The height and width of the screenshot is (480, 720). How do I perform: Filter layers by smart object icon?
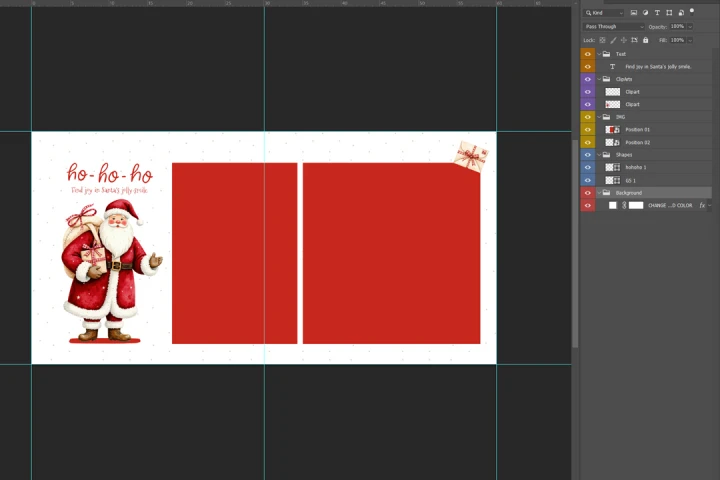[680, 13]
